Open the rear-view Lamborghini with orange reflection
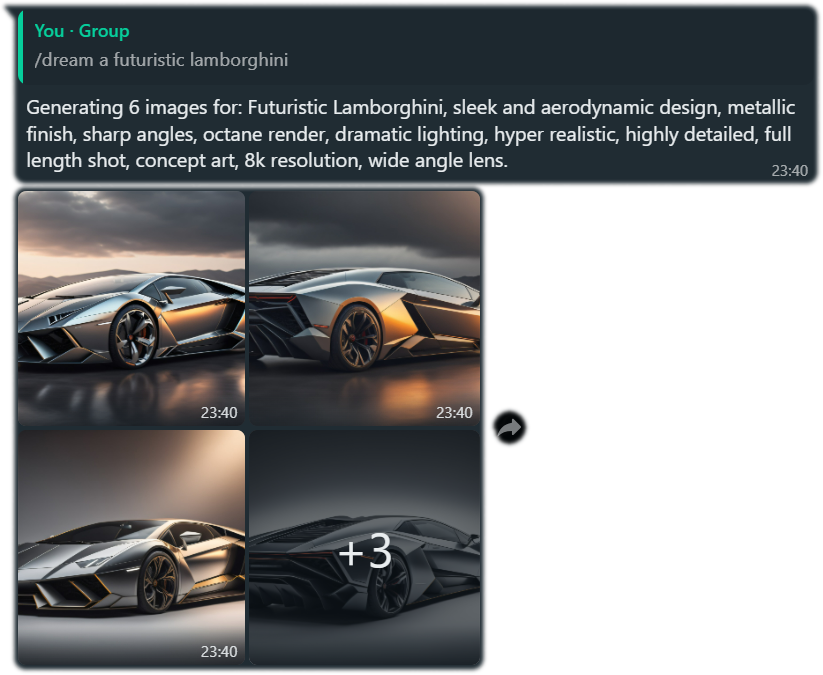 (x=365, y=308)
